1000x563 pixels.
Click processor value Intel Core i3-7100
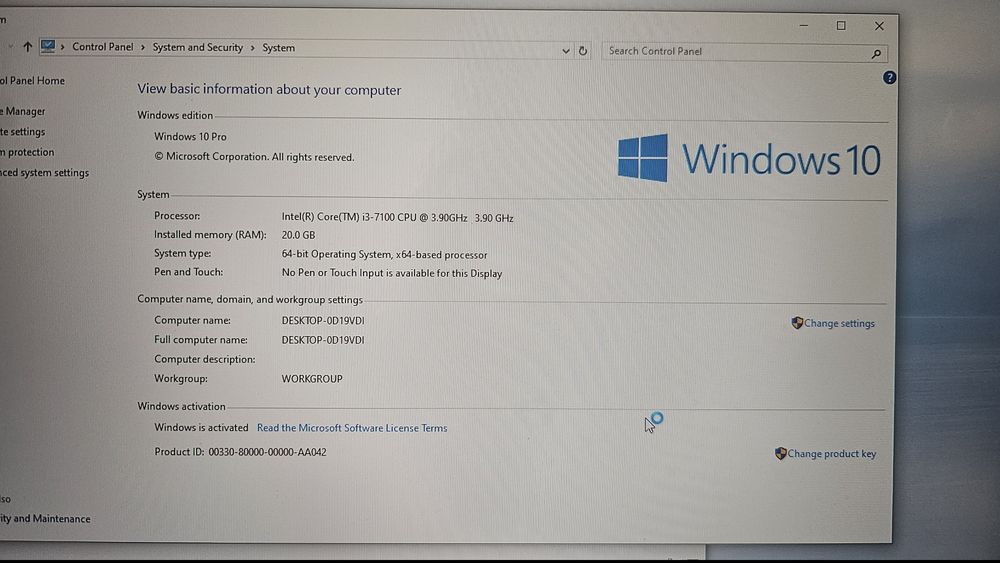pos(397,217)
